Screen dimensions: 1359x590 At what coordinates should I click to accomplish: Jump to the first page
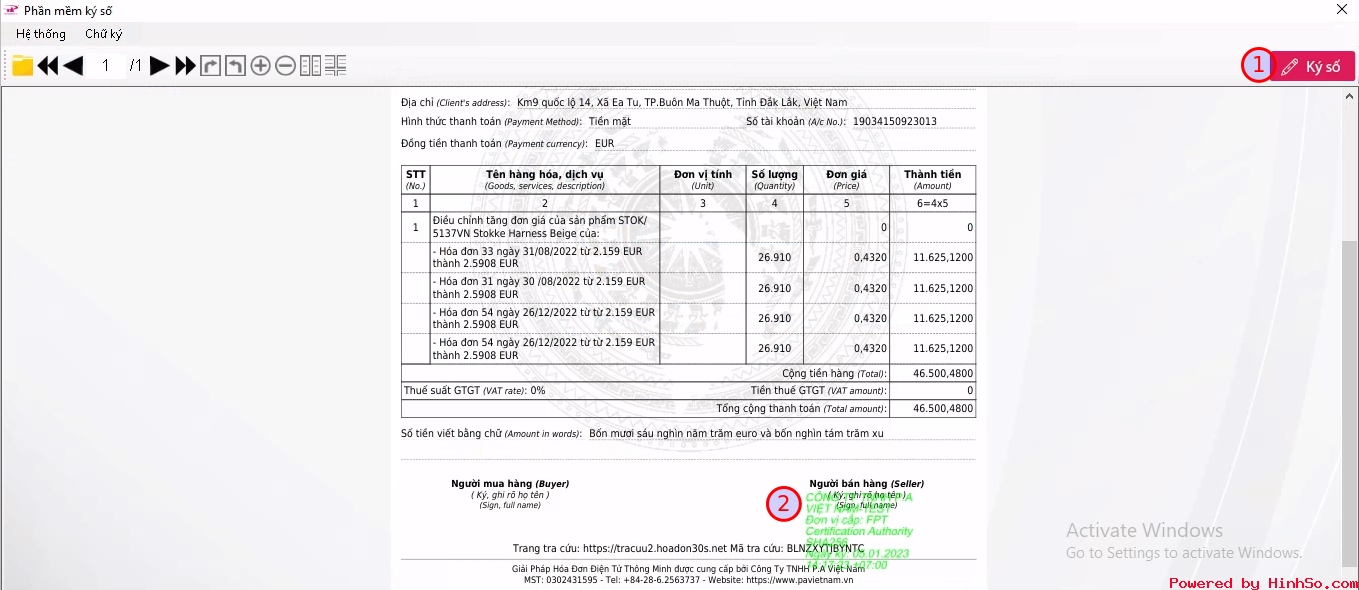tap(47, 66)
